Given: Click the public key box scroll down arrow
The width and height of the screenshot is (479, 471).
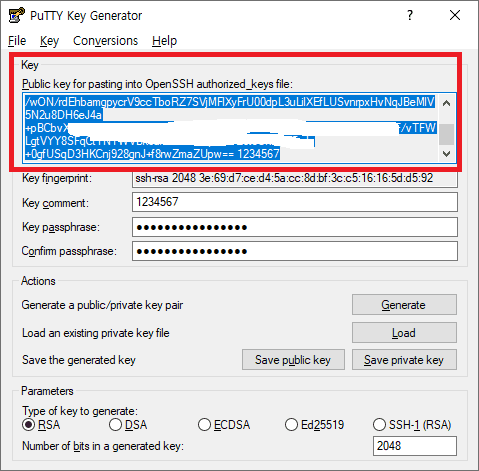Looking at the screenshot, I should click(x=446, y=154).
